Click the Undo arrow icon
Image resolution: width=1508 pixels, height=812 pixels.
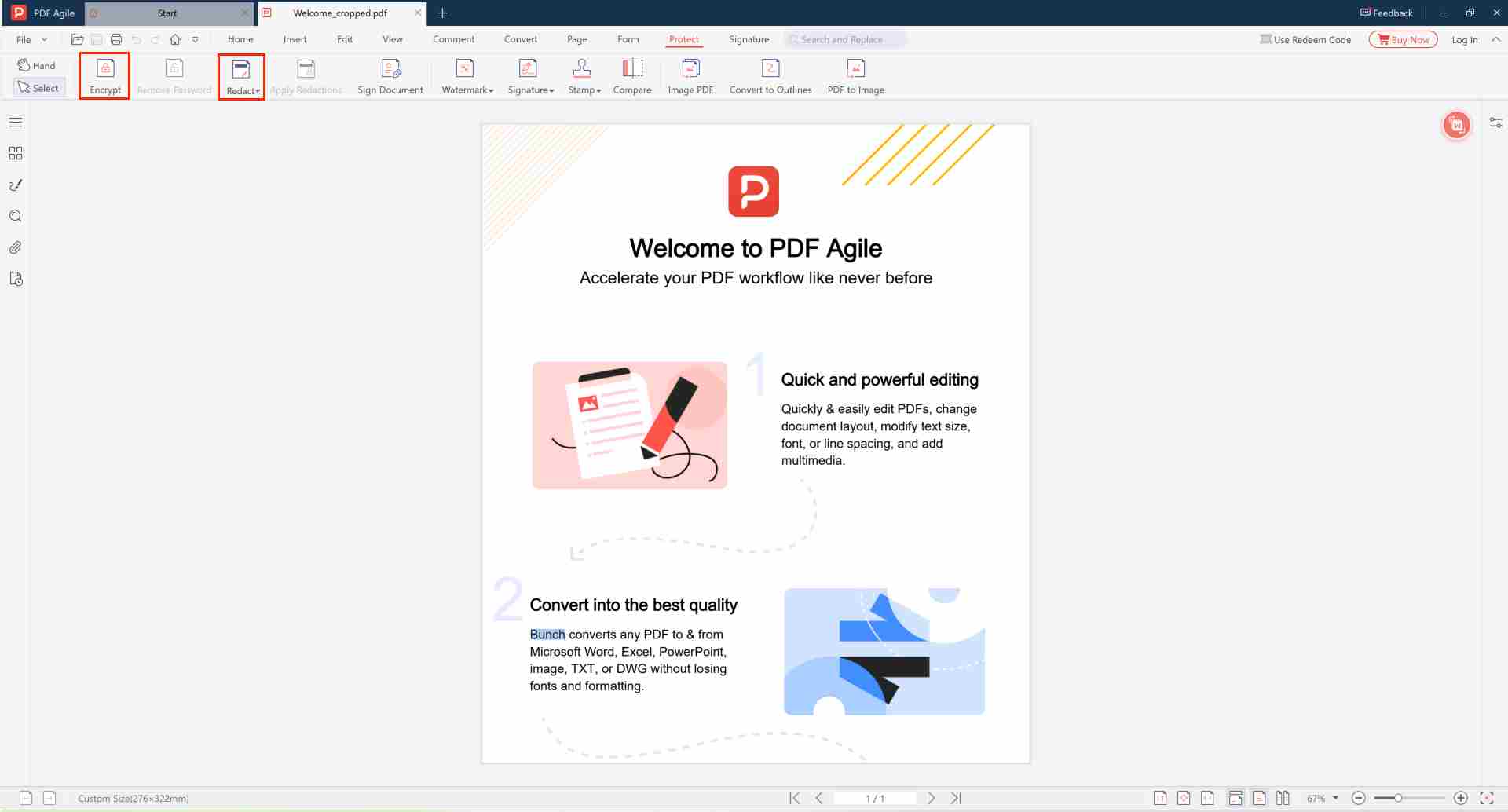tap(137, 39)
